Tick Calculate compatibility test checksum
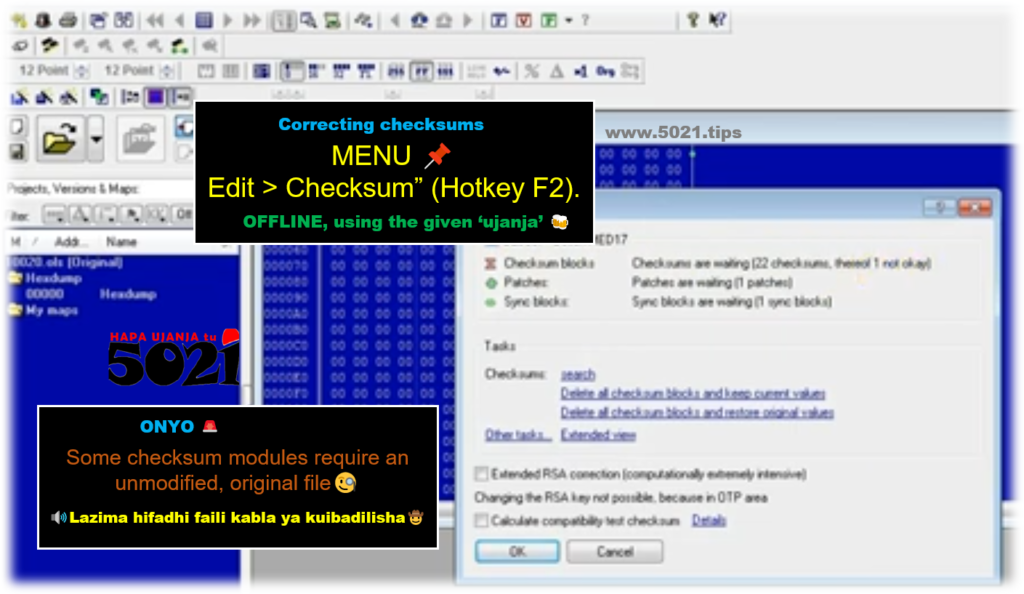Image resolution: width=1024 pixels, height=594 pixels. 482,521
